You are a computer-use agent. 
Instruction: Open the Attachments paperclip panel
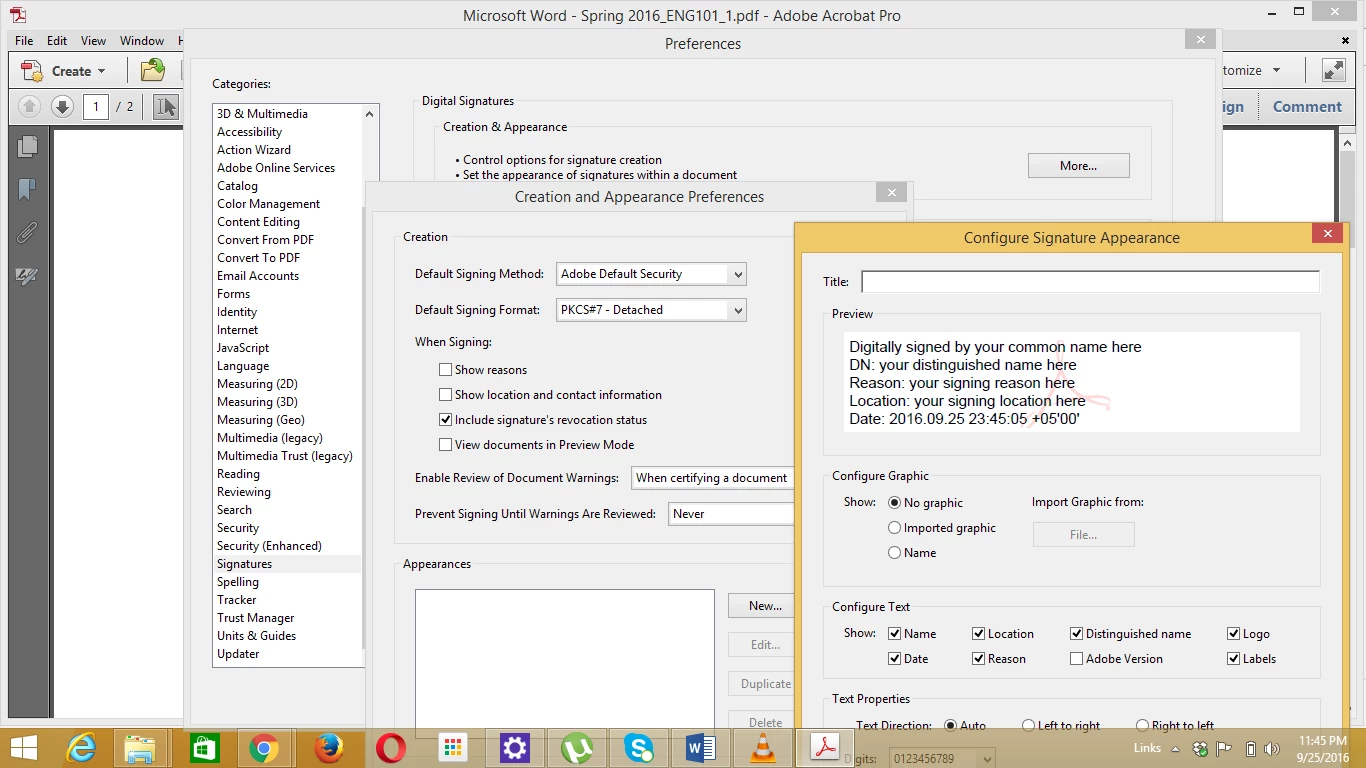(x=27, y=233)
